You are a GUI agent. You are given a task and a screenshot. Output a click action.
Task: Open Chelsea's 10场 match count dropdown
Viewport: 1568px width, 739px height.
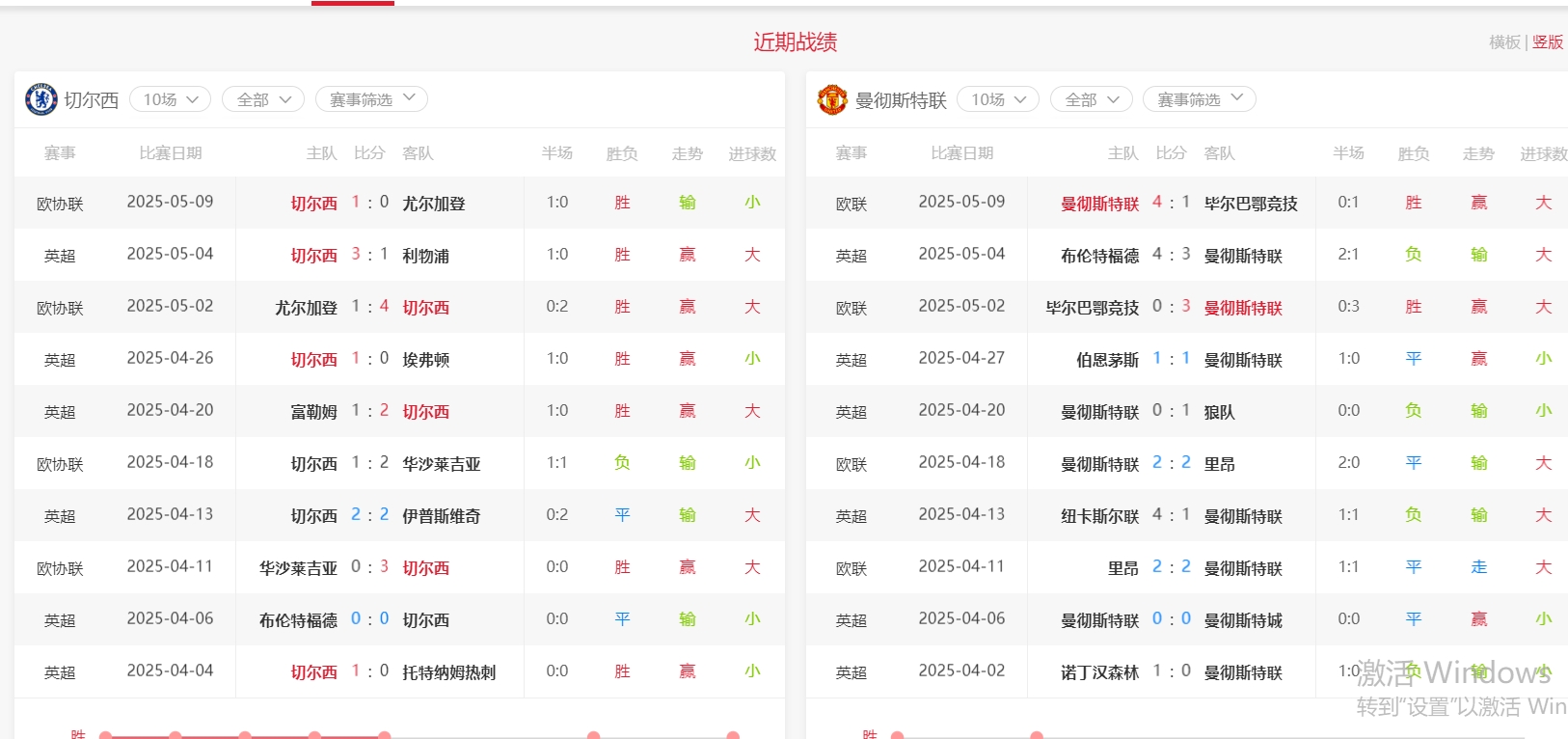pos(170,99)
